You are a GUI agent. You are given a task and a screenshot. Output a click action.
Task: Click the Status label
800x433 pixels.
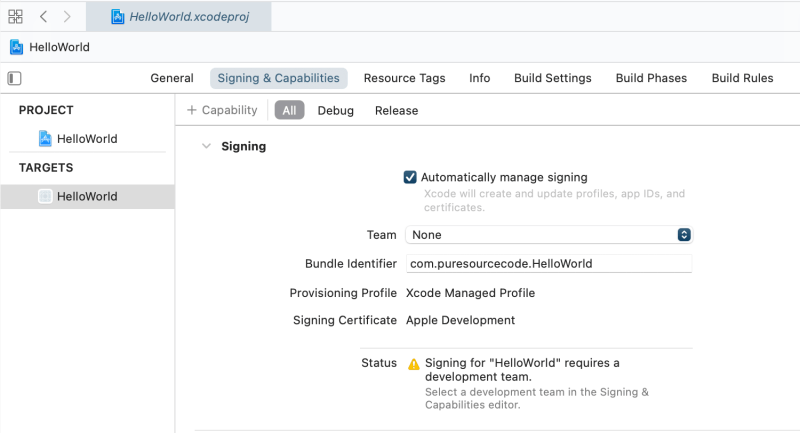[x=379, y=363]
